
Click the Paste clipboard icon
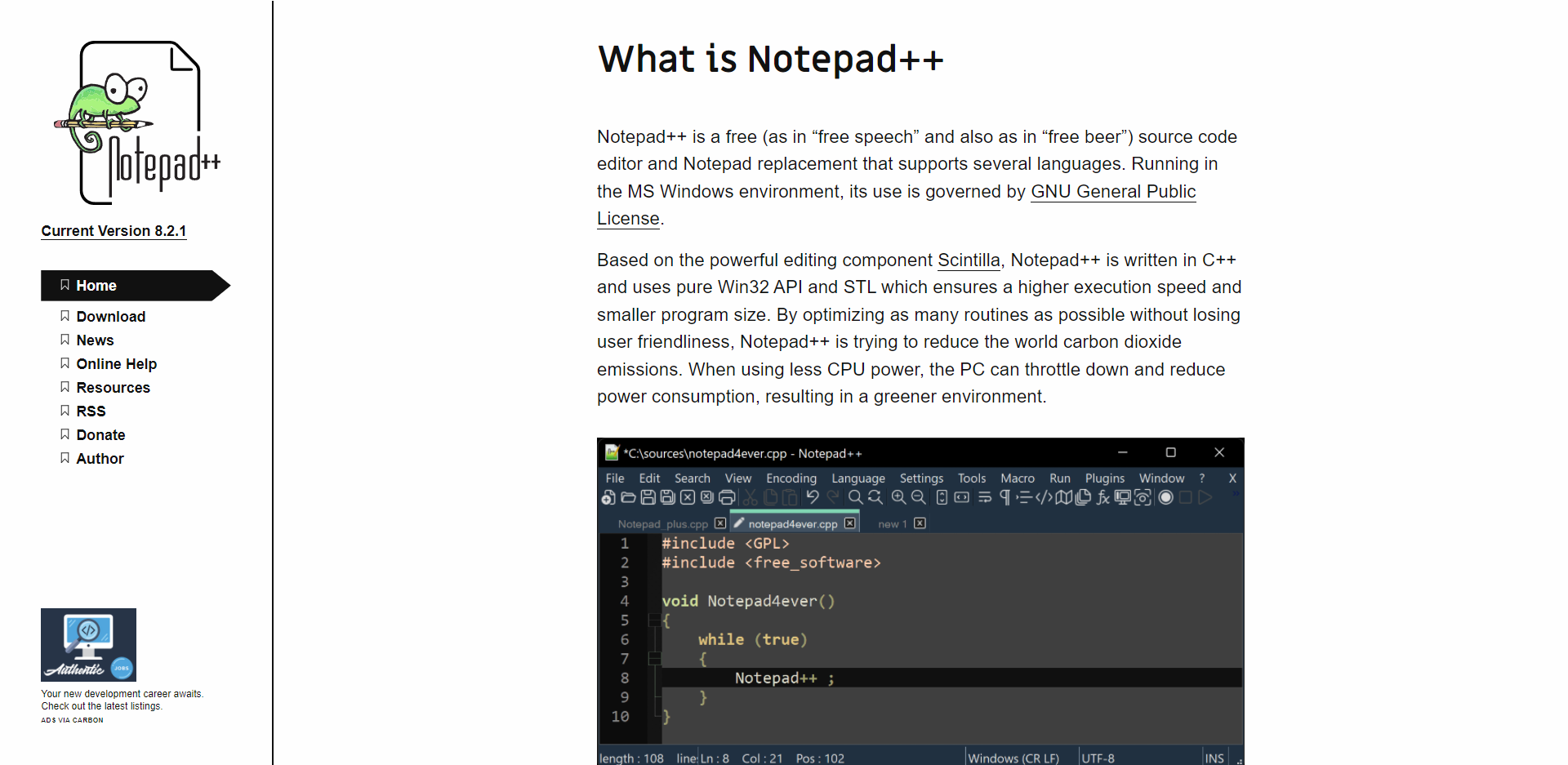pos(789,497)
